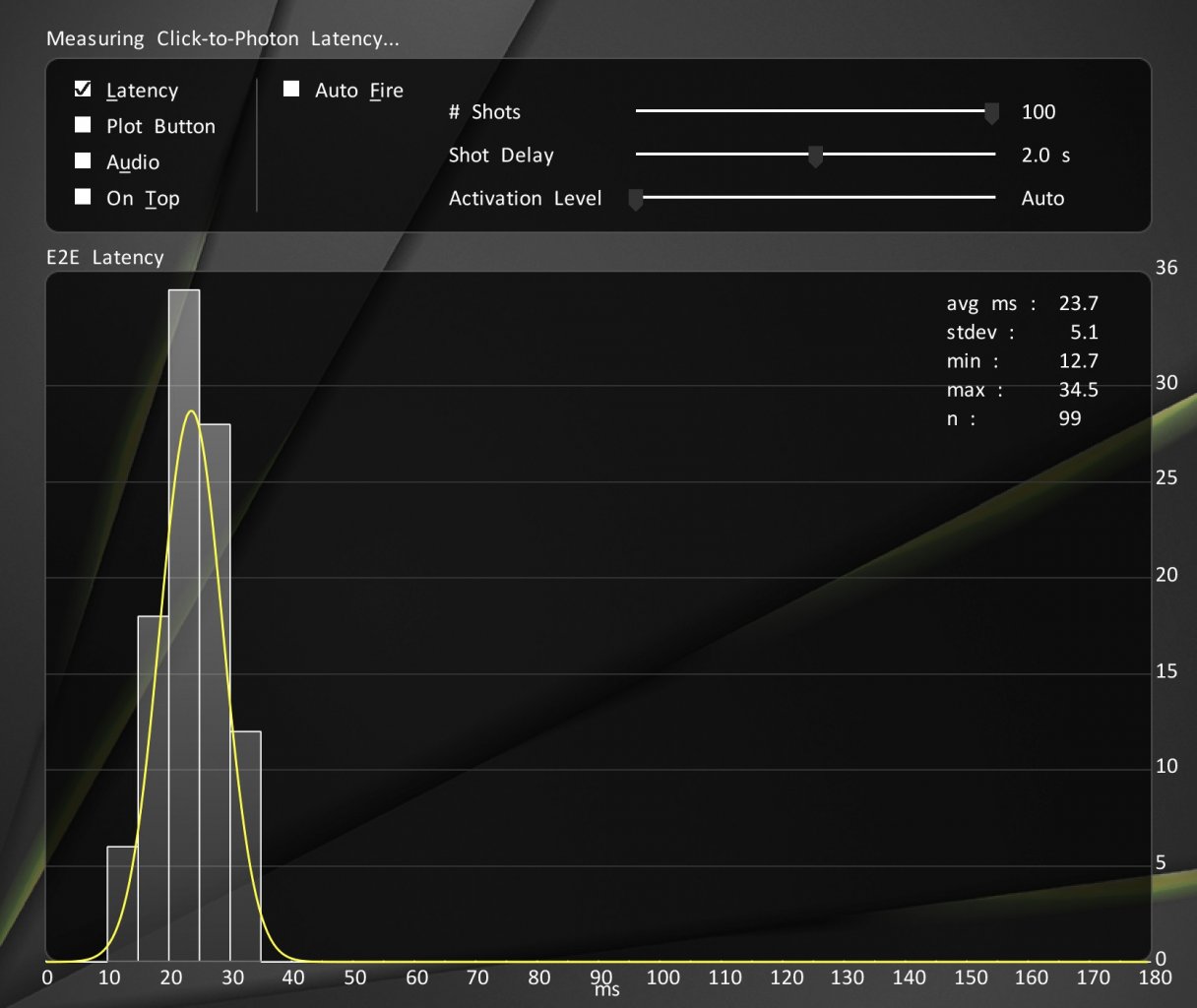Click the "max : 34.5" statistic
Image resolution: width=1197 pixels, height=1008 pixels.
1022,390
